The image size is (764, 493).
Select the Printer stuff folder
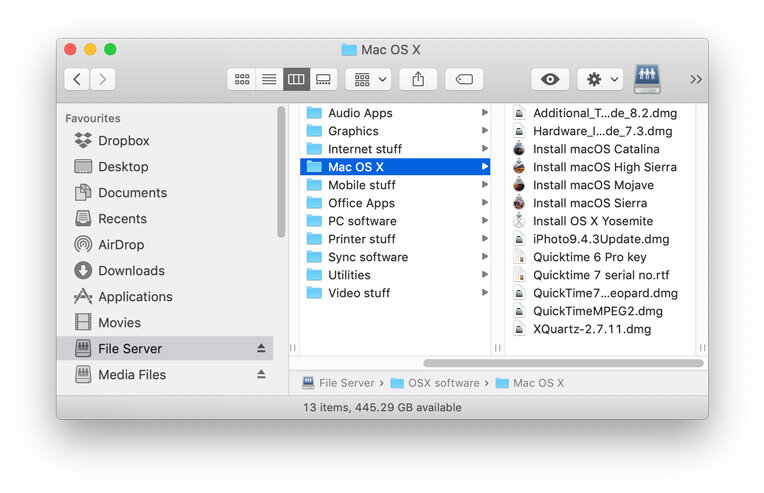click(395, 239)
